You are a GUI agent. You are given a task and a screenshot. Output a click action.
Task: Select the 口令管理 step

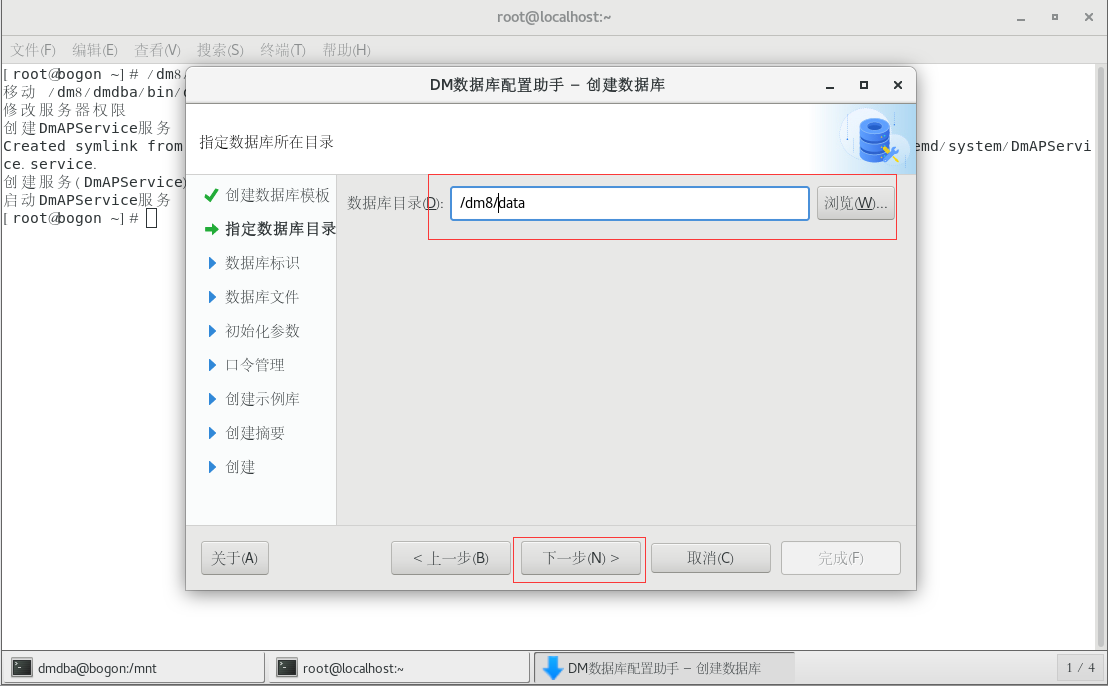click(x=254, y=365)
